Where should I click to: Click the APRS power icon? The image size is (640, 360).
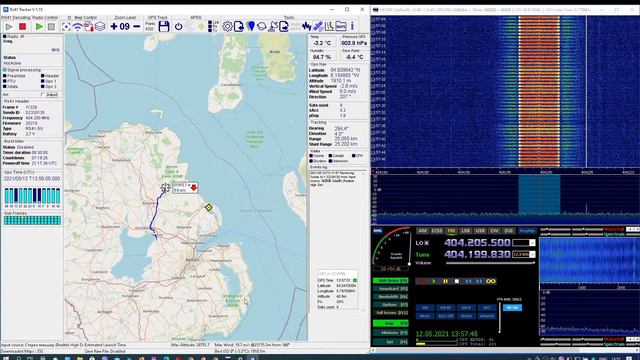178,27
